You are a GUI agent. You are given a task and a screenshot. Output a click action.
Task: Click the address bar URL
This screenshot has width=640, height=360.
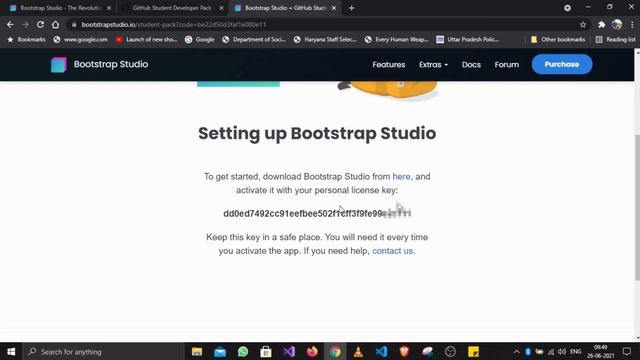click(173, 24)
